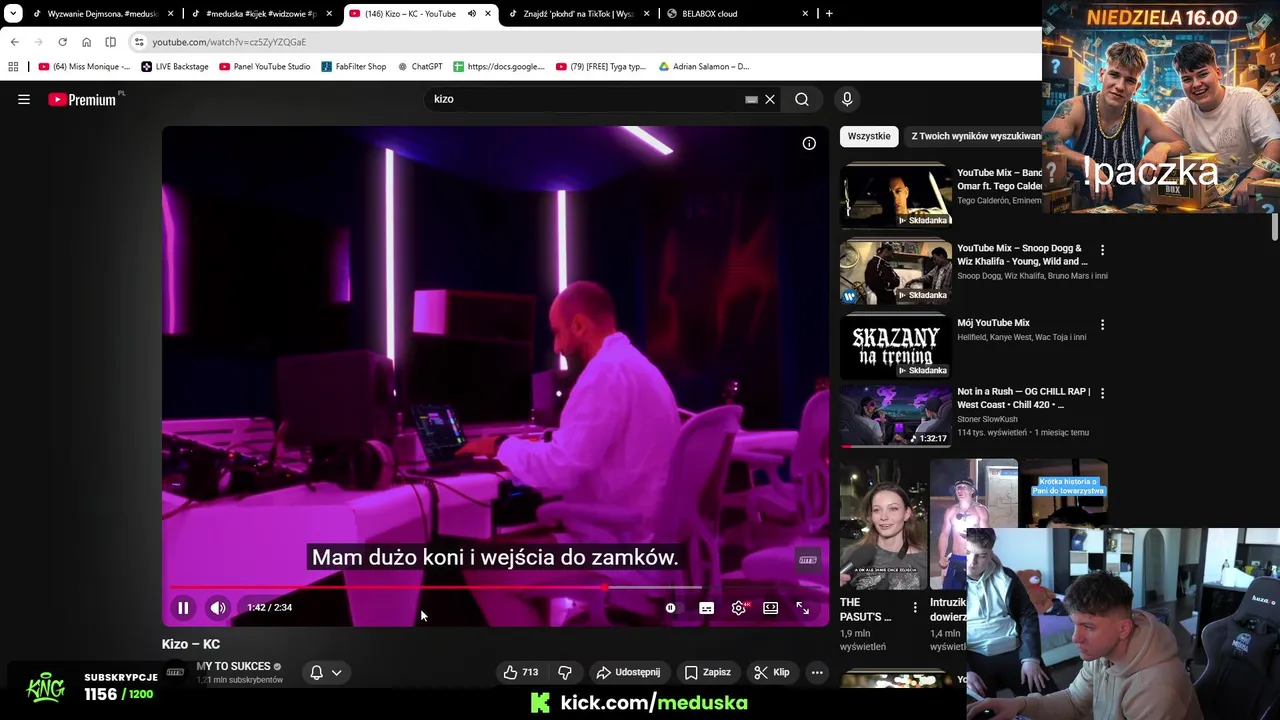The height and width of the screenshot is (720, 1280).
Task: Clear the search text with X
Action: pyautogui.click(x=770, y=99)
